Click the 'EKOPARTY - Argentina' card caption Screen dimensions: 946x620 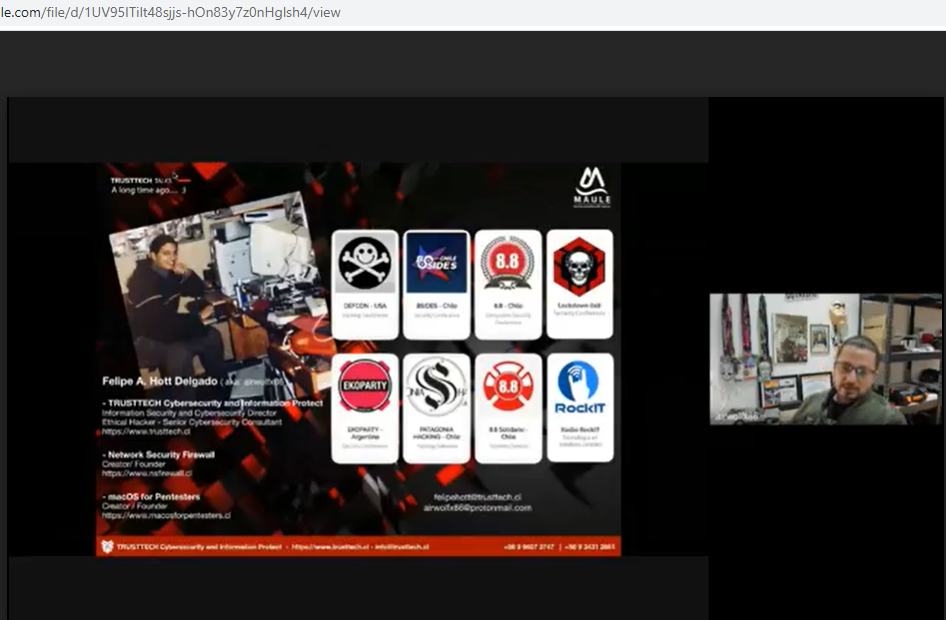[x=365, y=433]
